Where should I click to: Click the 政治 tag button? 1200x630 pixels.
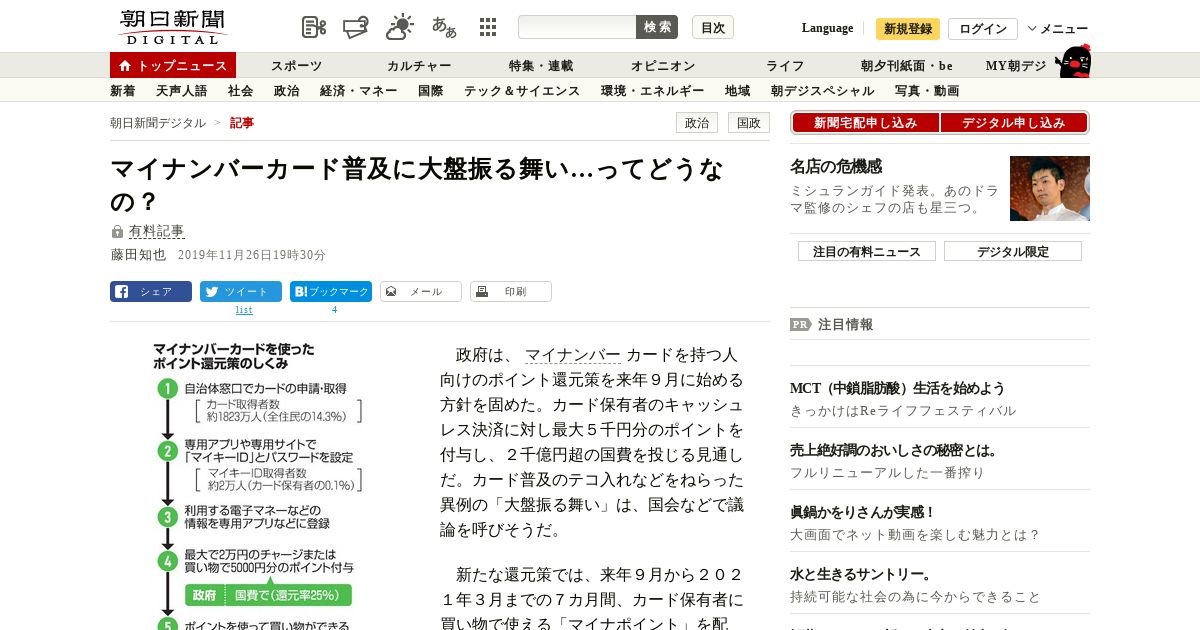click(x=697, y=123)
